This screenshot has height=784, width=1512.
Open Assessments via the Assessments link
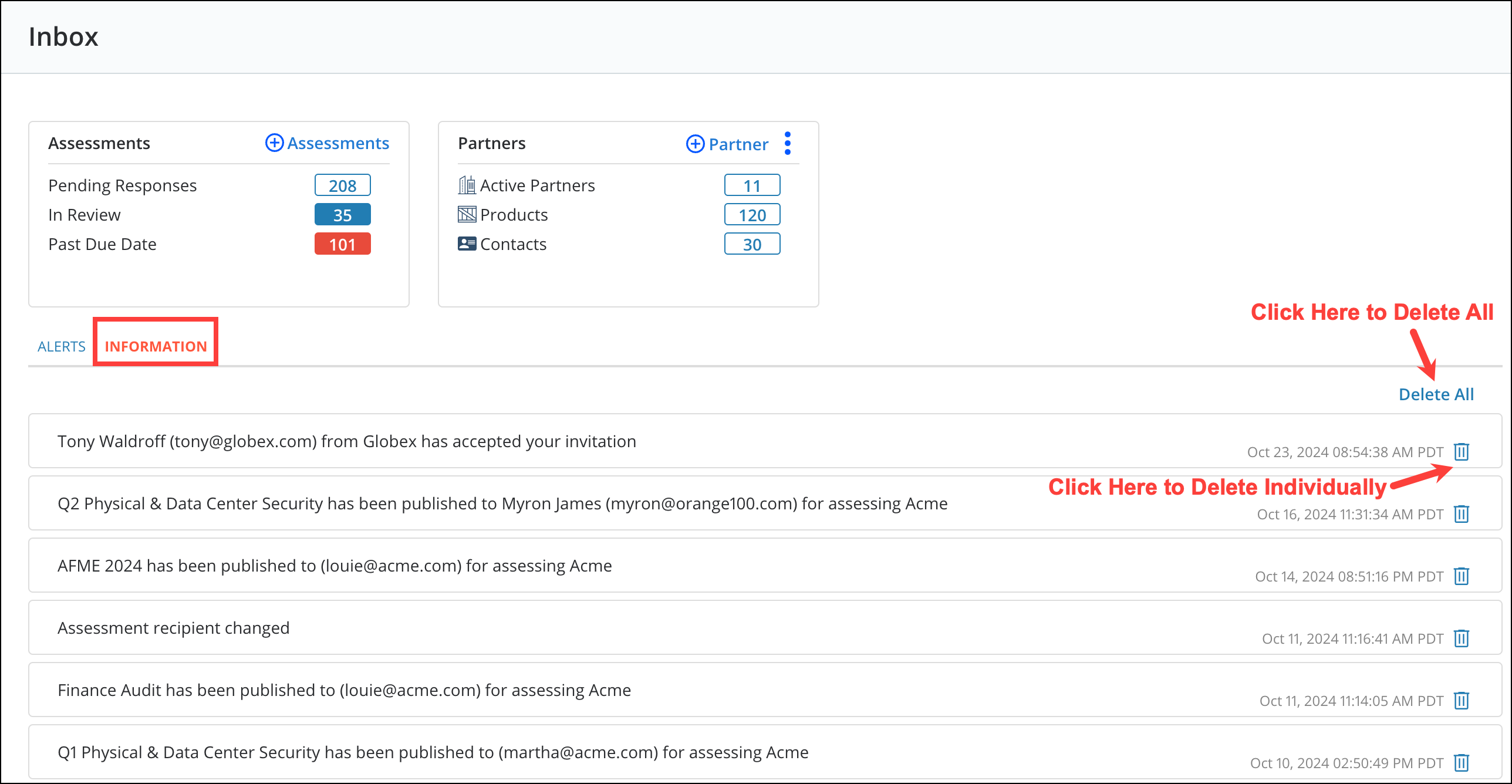(338, 143)
